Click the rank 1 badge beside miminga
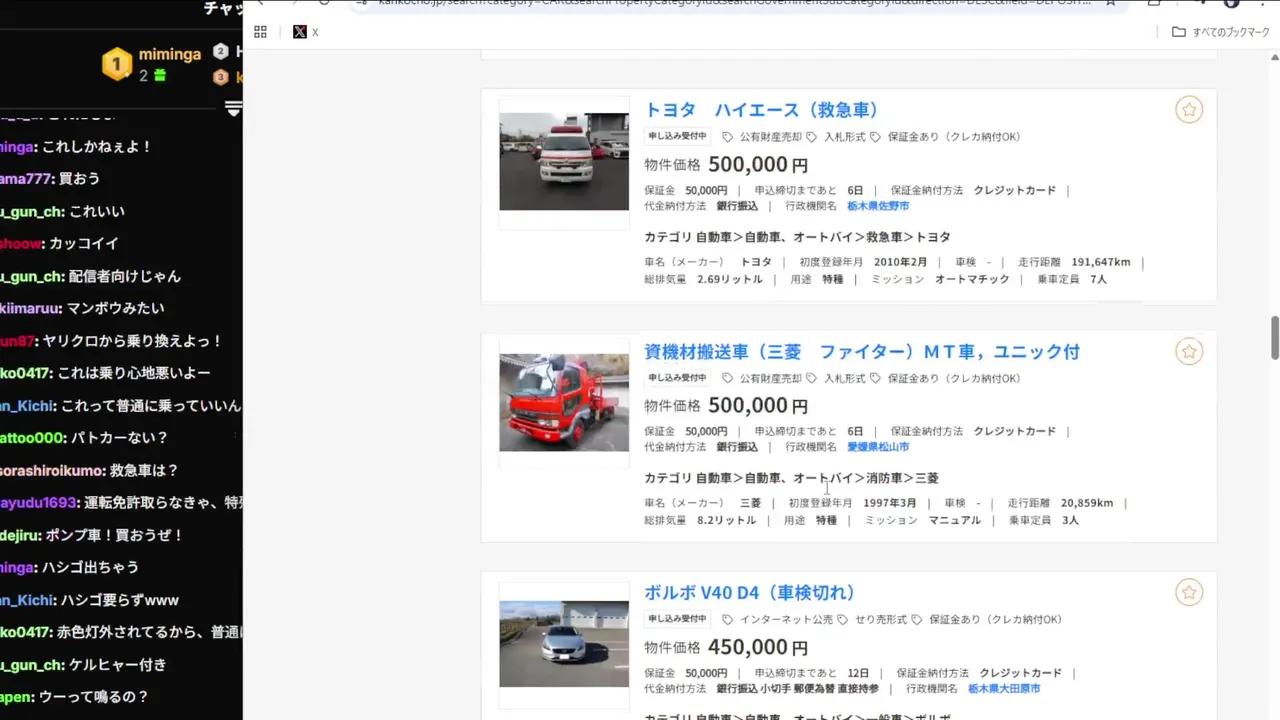The image size is (1280, 720). pos(117,65)
